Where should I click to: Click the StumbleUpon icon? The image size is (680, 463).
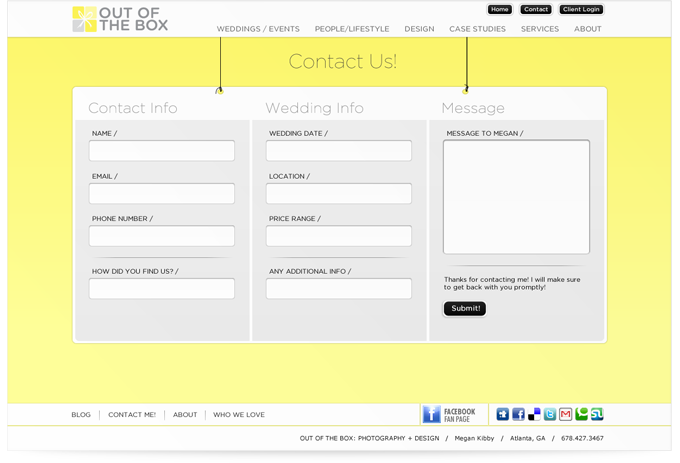pos(597,414)
